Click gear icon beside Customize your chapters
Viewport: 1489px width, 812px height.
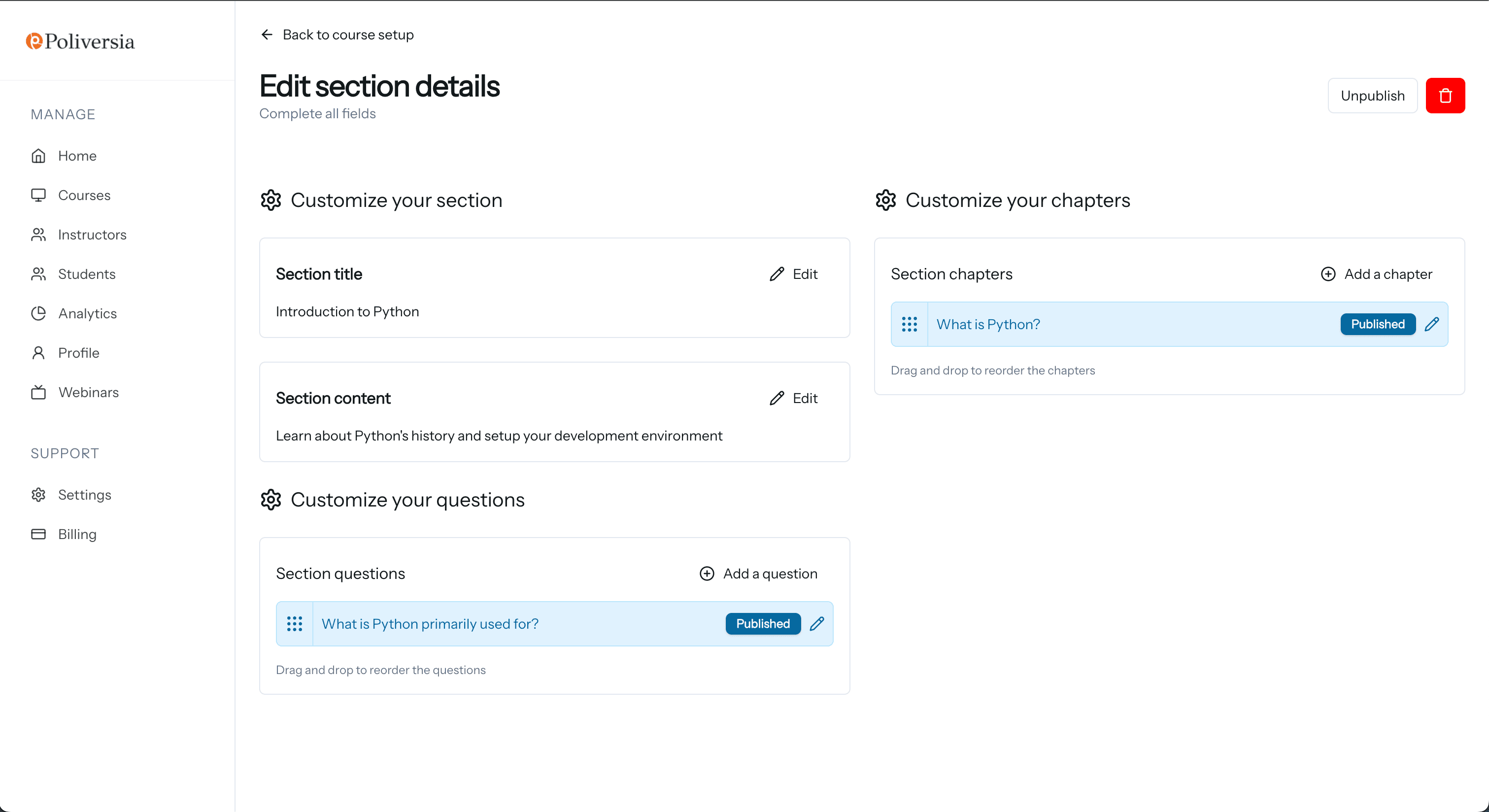coord(885,200)
